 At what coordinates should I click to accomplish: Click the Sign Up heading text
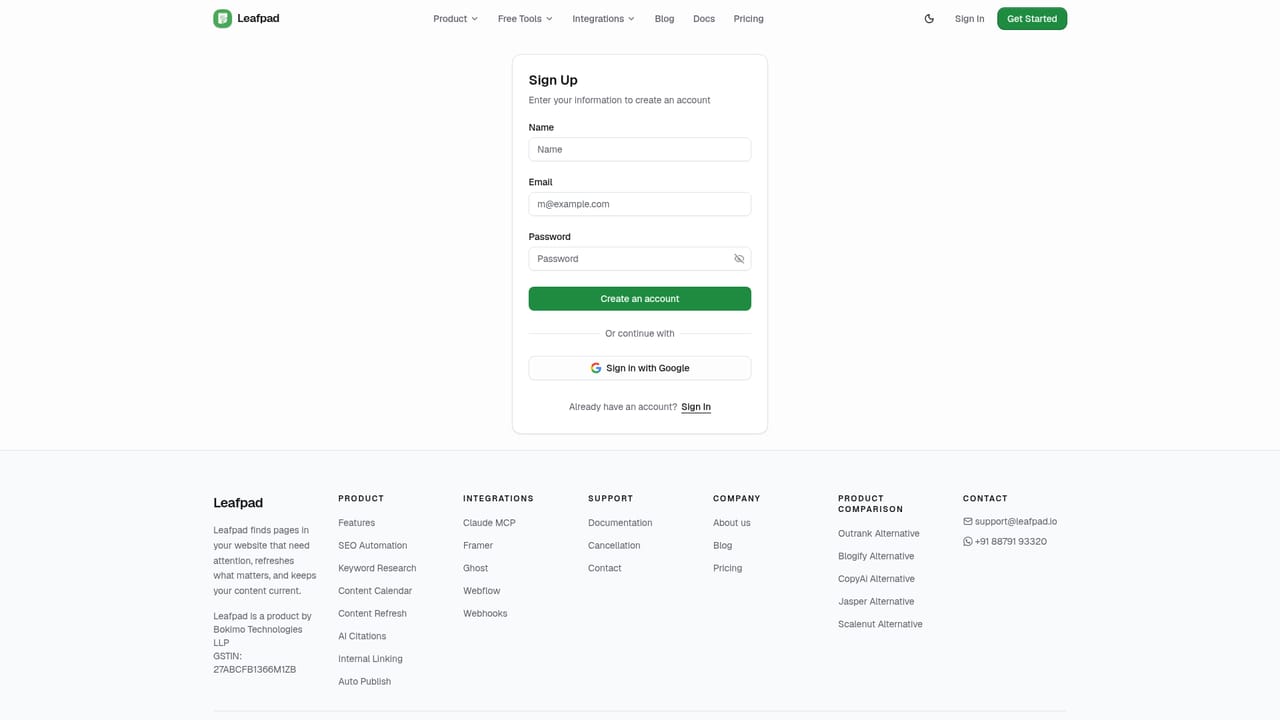pos(553,80)
